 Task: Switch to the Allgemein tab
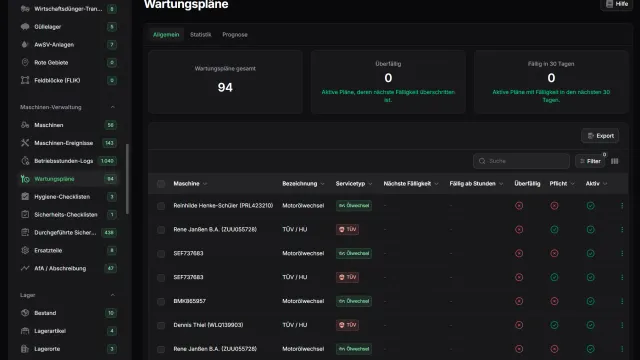(x=166, y=35)
